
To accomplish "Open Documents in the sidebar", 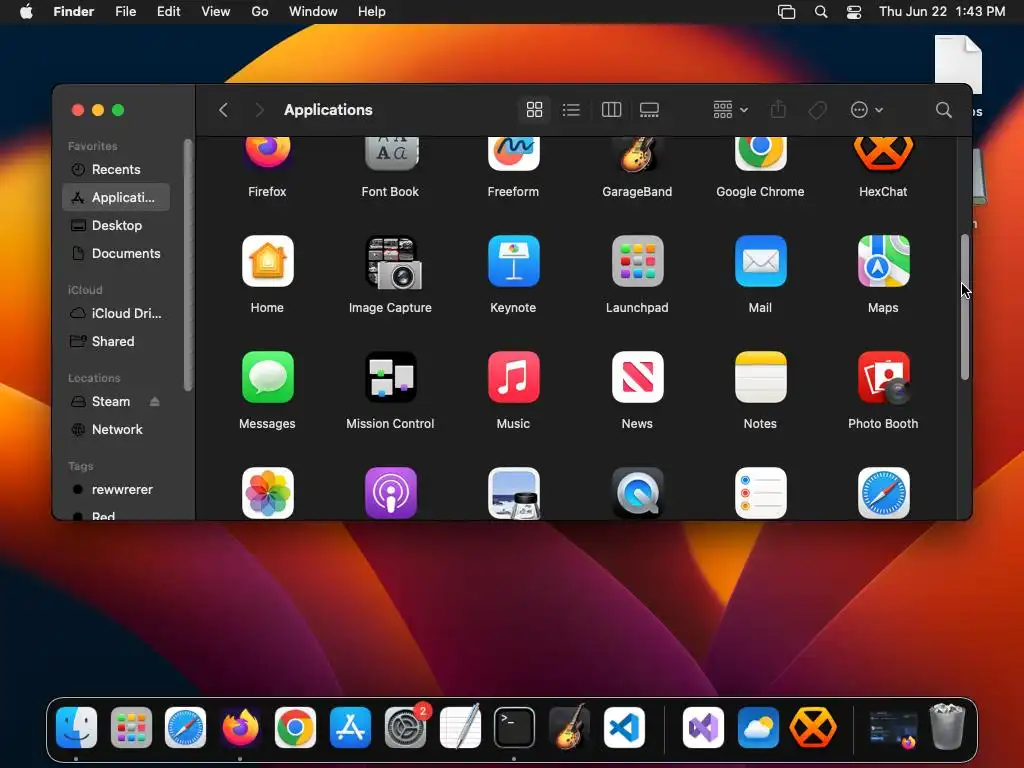I will (x=116, y=253).
